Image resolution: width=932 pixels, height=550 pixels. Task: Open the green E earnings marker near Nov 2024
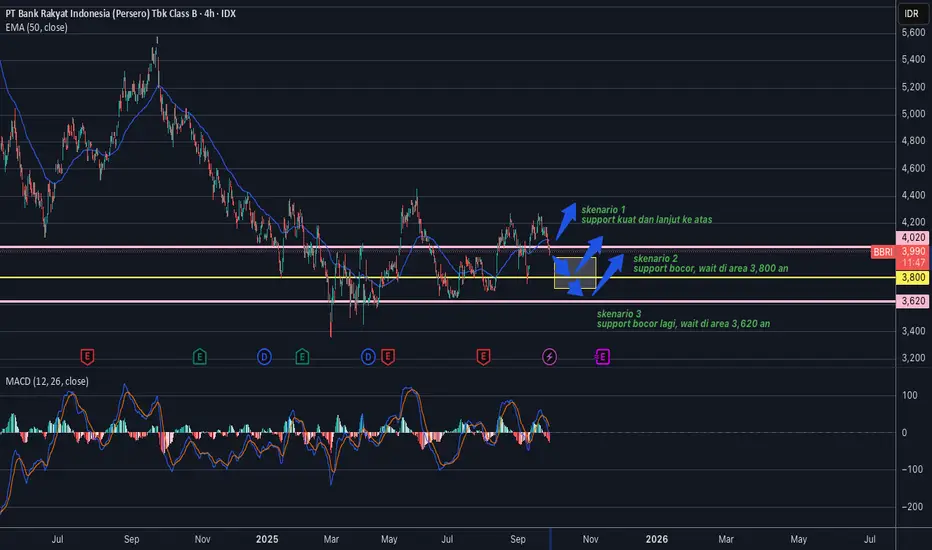point(200,357)
